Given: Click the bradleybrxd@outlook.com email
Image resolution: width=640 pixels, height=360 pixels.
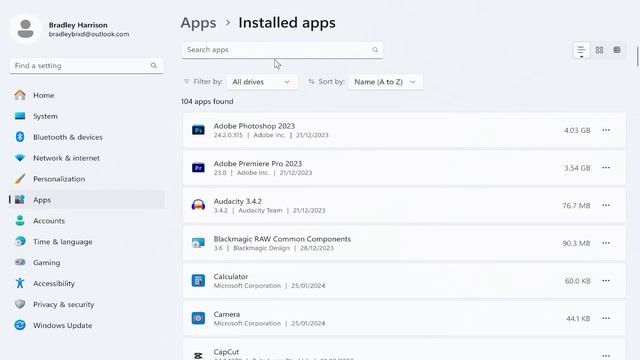Looking at the screenshot, I should tap(89, 34).
